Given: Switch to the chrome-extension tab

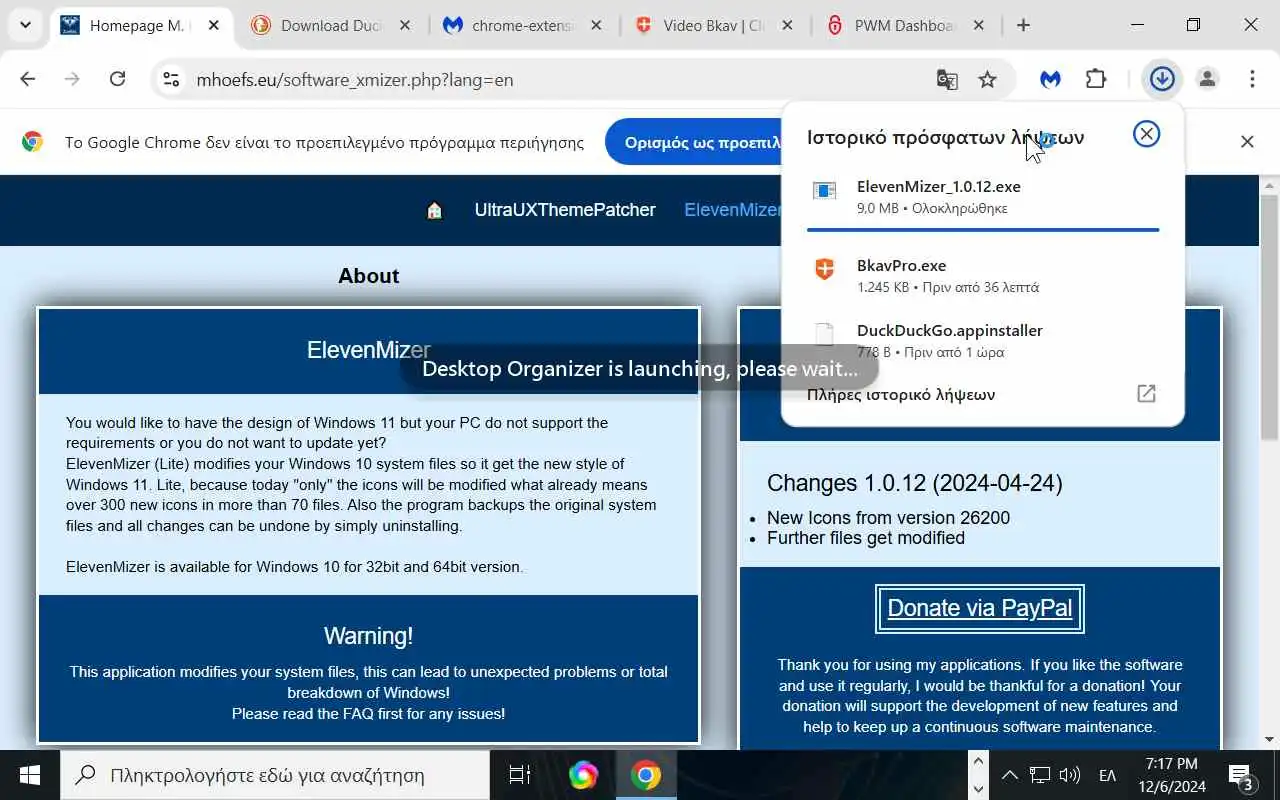Looking at the screenshot, I should 524,26.
